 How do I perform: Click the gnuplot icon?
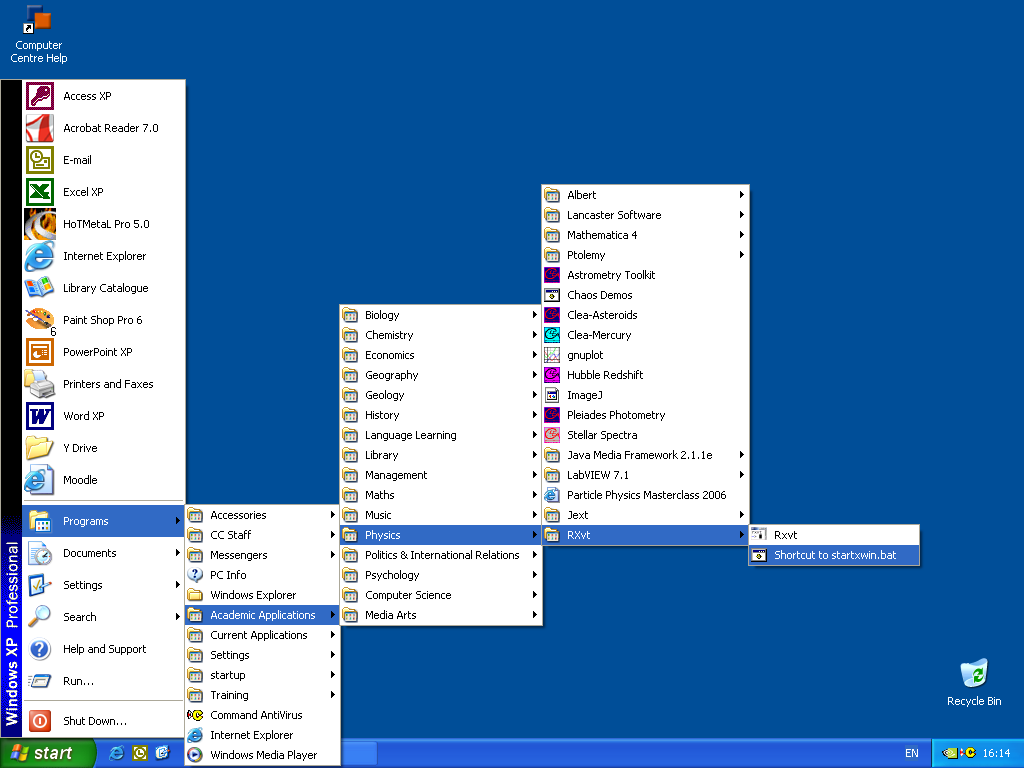pos(552,355)
